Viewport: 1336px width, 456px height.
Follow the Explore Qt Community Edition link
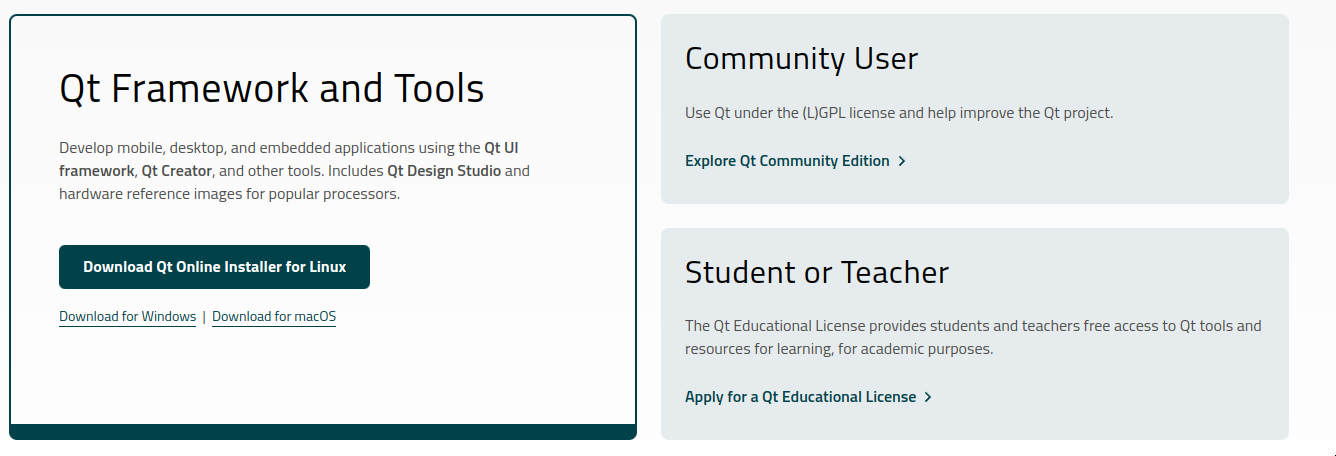click(x=787, y=161)
